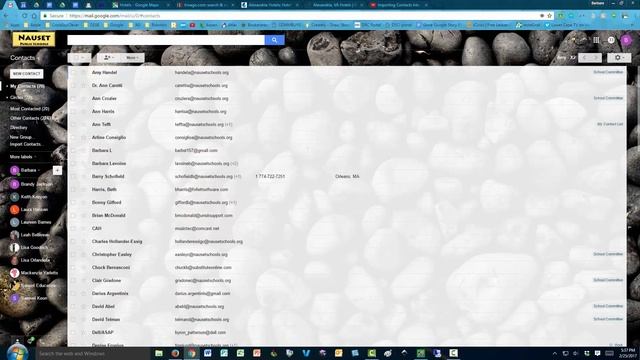Expand More labels in sidebar
Viewport: 640px width, 360px height.
23,157
